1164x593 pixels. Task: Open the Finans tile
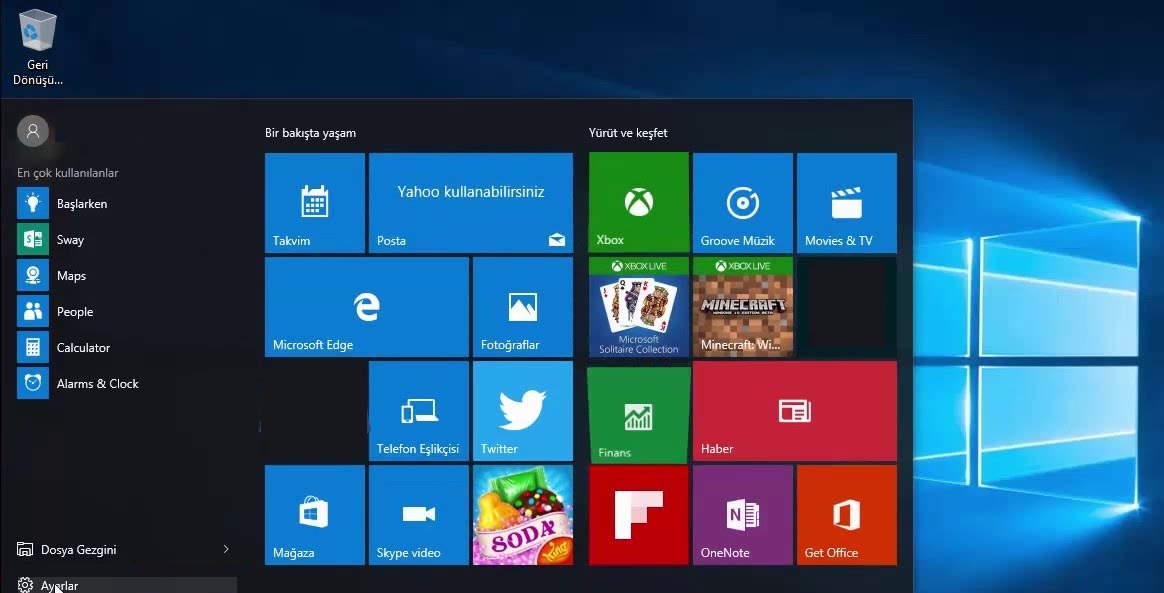coord(638,414)
